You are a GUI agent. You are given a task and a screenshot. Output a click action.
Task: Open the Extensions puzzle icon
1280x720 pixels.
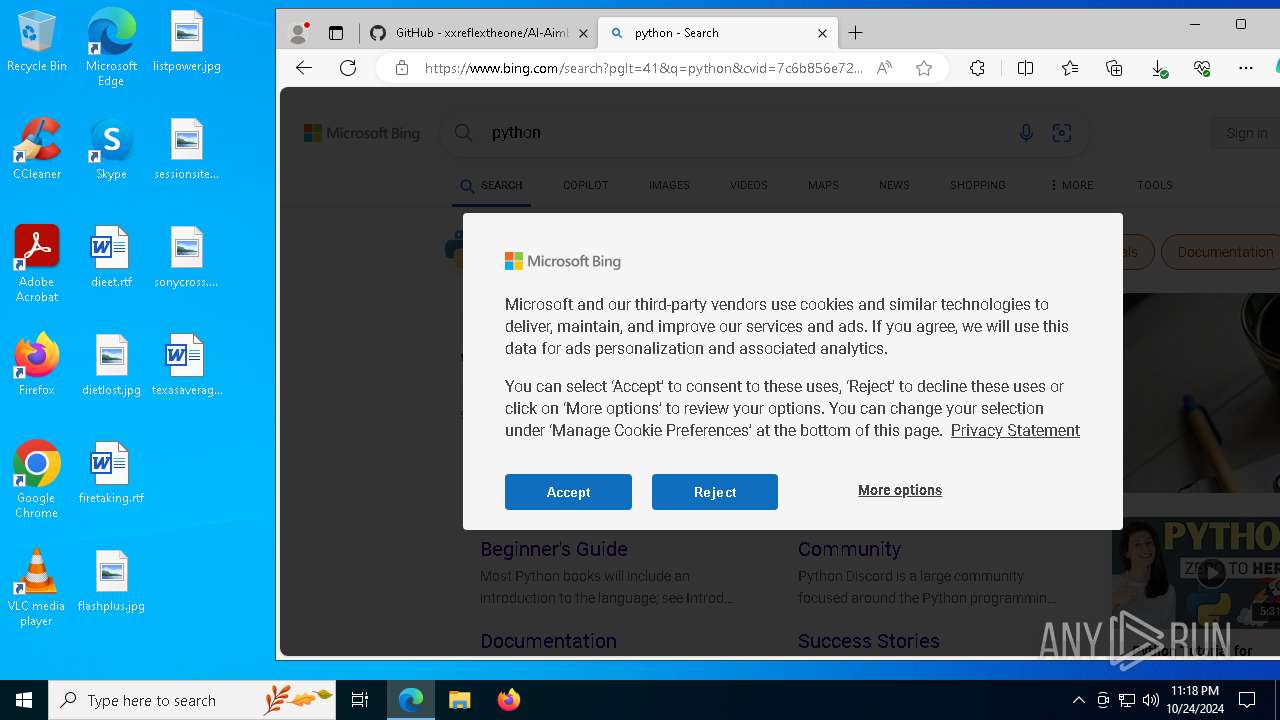click(977, 68)
